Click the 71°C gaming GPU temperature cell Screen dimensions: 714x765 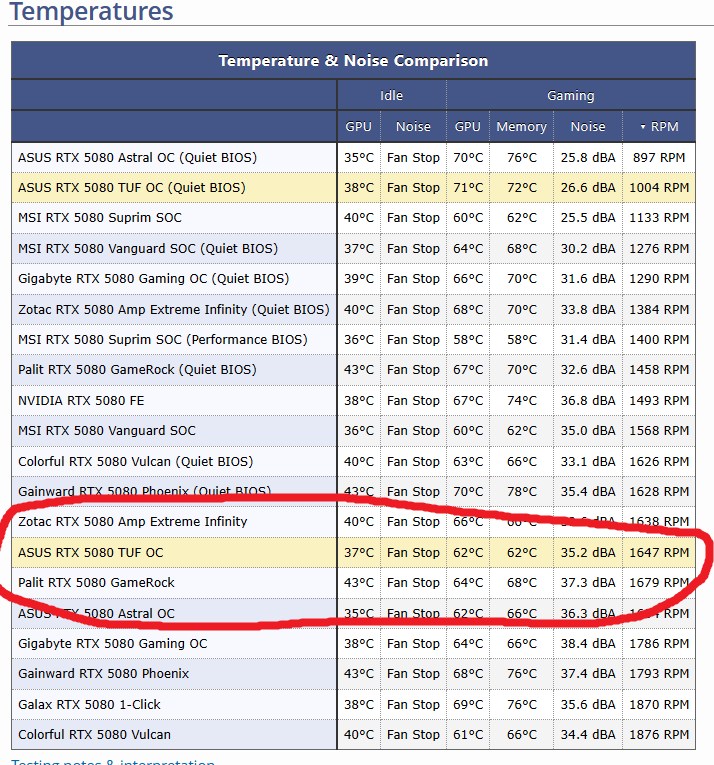click(x=468, y=188)
